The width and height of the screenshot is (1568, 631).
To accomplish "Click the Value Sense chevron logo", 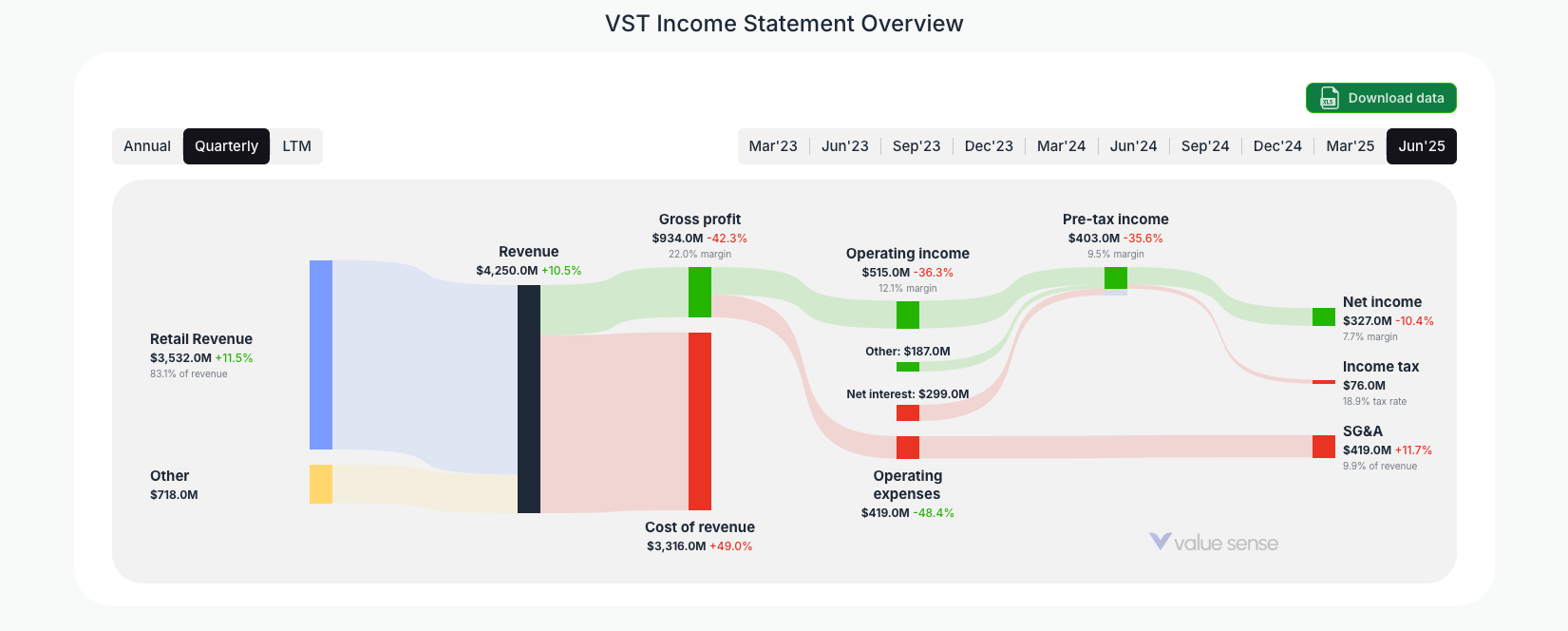I will [x=1159, y=543].
